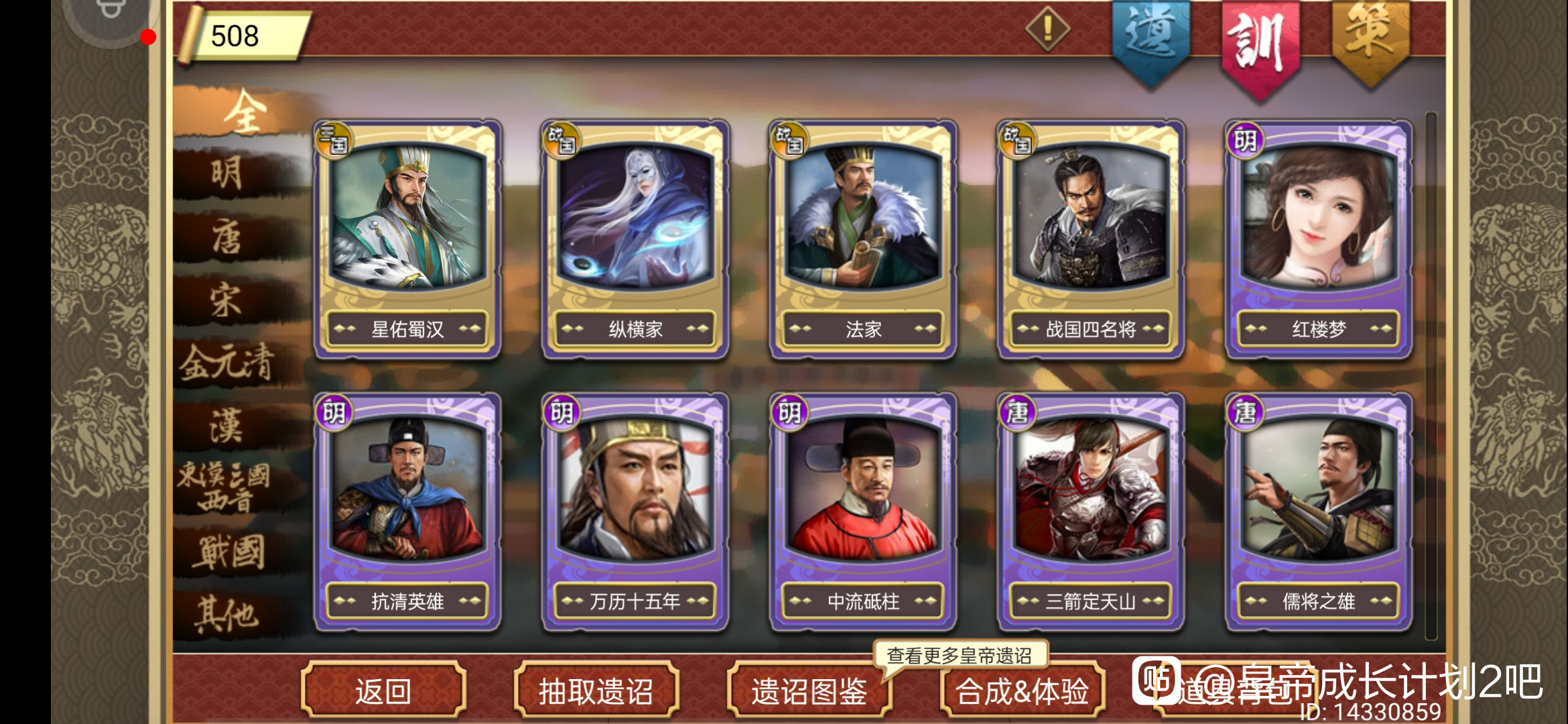Click the 抽取遗诏 button
Image resolution: width=1568 pixels, height=724 pixels.
coord(596,690)
